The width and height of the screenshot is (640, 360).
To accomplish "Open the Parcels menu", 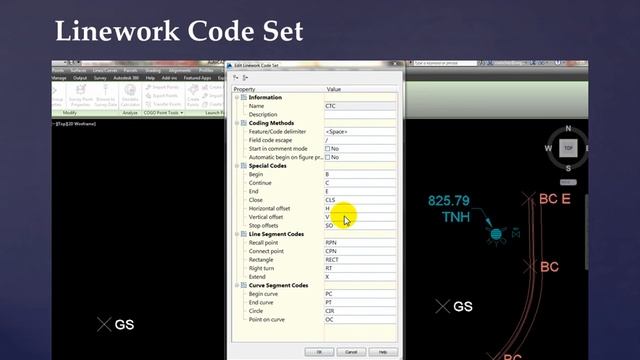I will coord(131,71).
